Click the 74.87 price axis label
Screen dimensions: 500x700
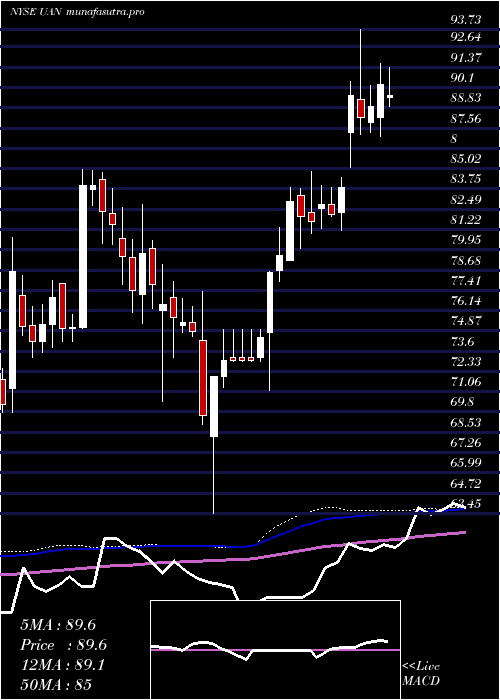[x=466, y=321]
